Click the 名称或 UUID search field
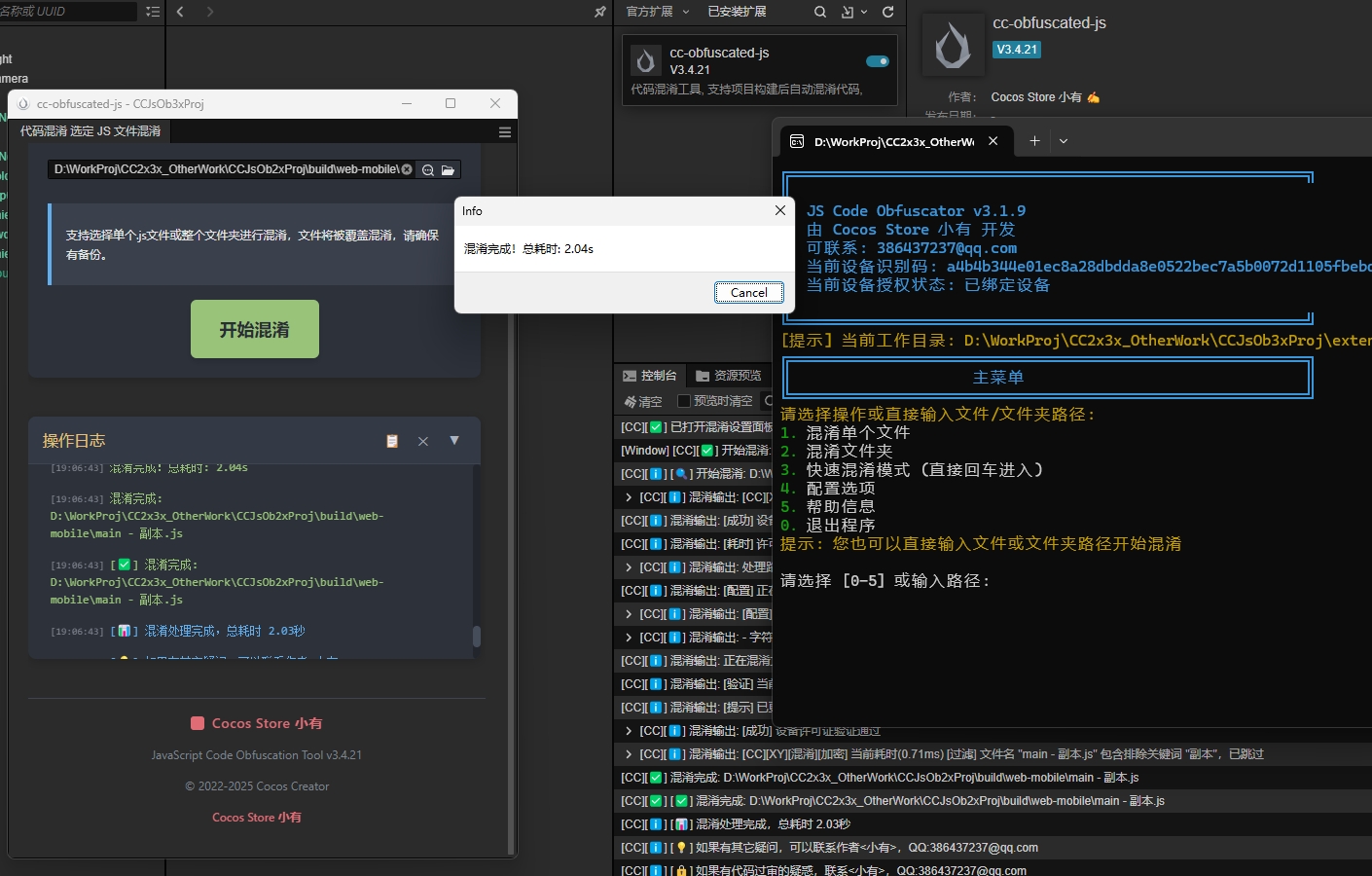The width and height of the screenshot is (1372, 876). coord(66,12)
